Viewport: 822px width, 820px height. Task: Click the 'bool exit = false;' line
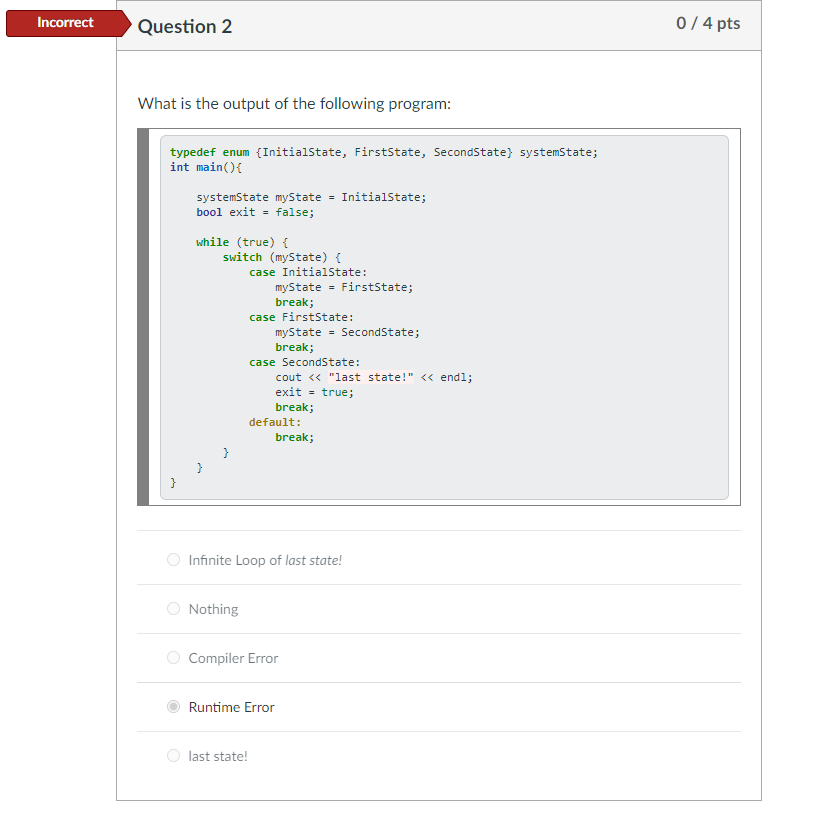[255, 212]
